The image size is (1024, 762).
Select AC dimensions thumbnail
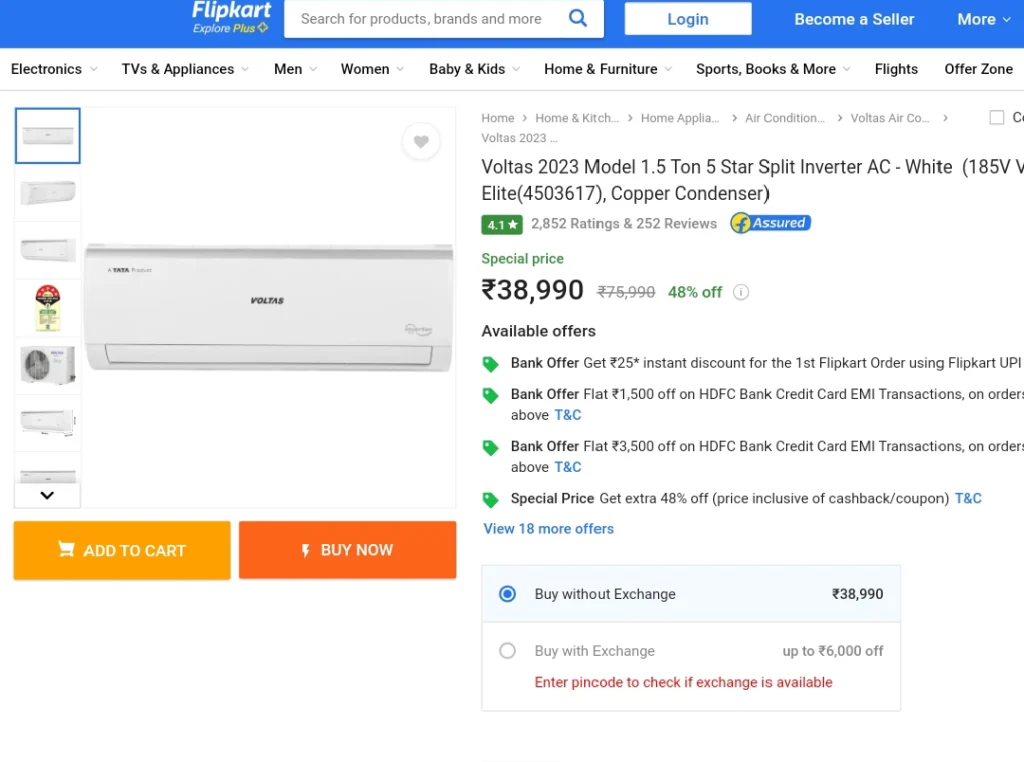[48, 422]
